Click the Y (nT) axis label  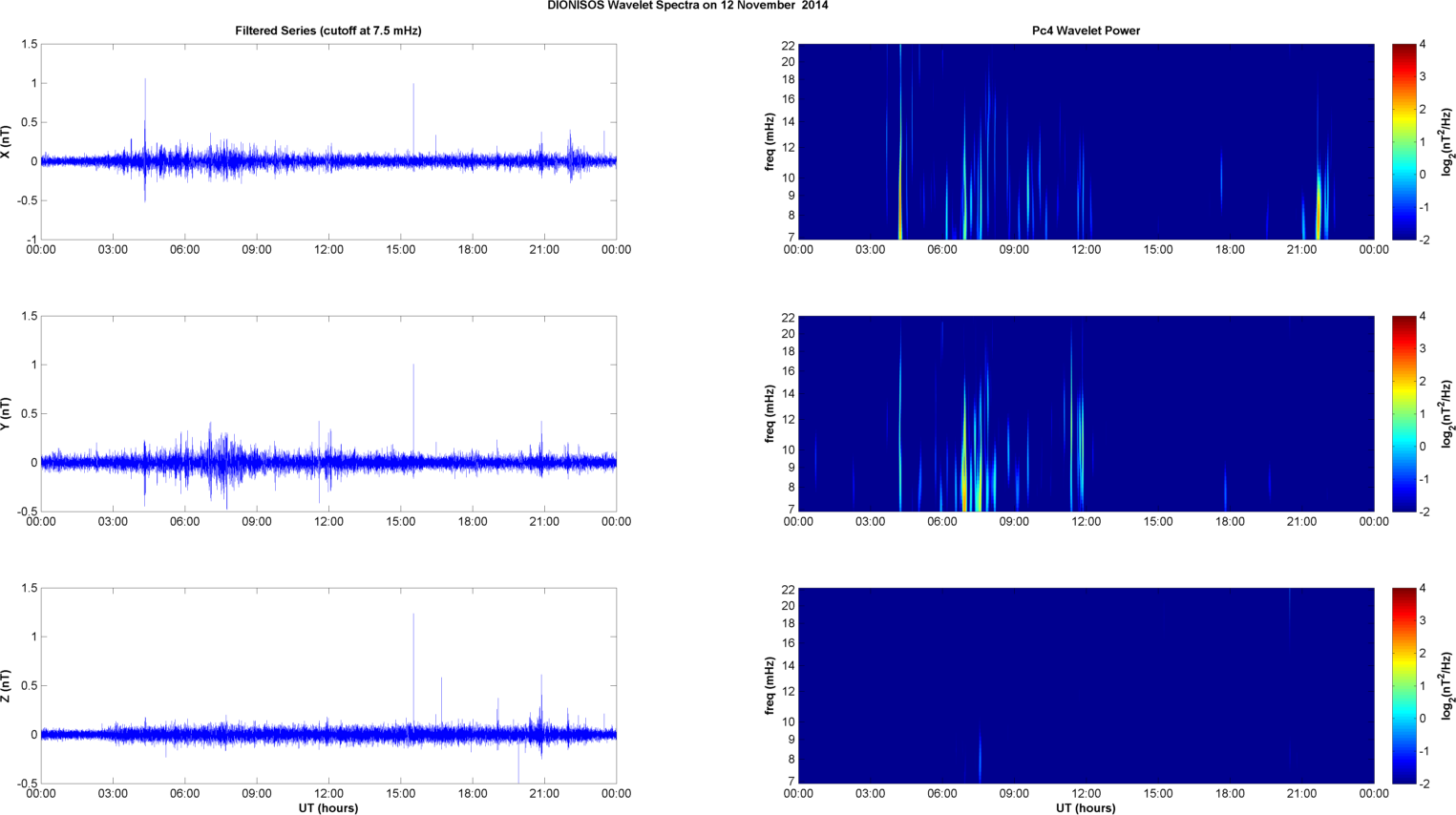pyautogui.click(x=6, y=414)
